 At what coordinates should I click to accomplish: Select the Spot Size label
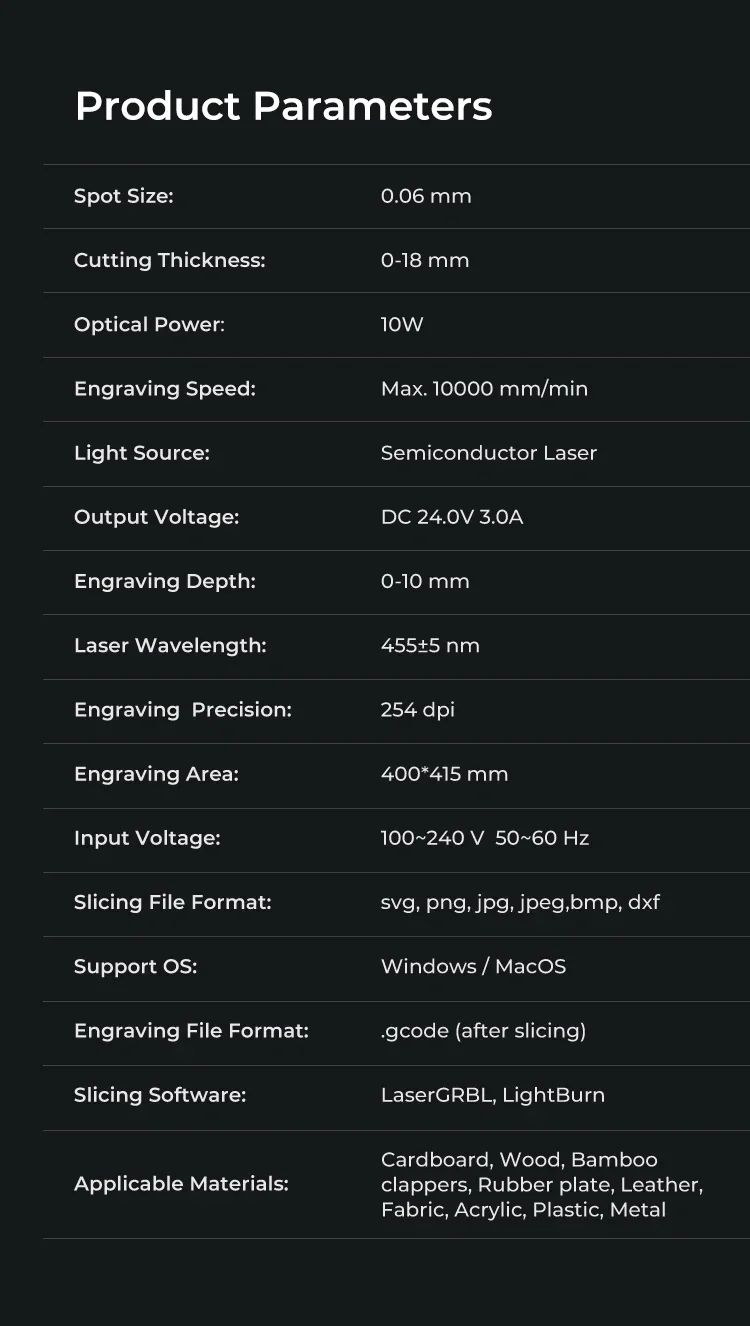124,197
